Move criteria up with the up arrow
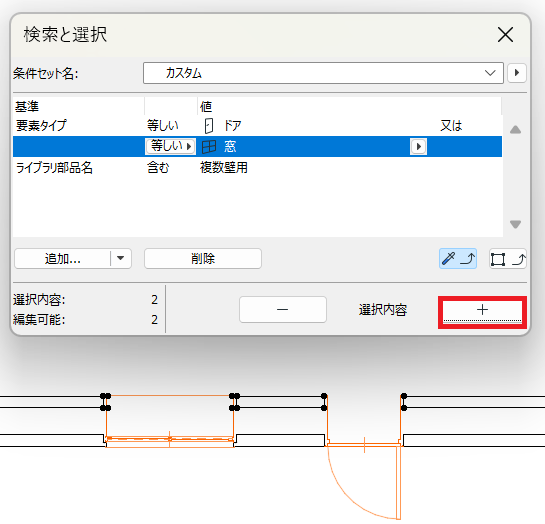 [515, 130]
